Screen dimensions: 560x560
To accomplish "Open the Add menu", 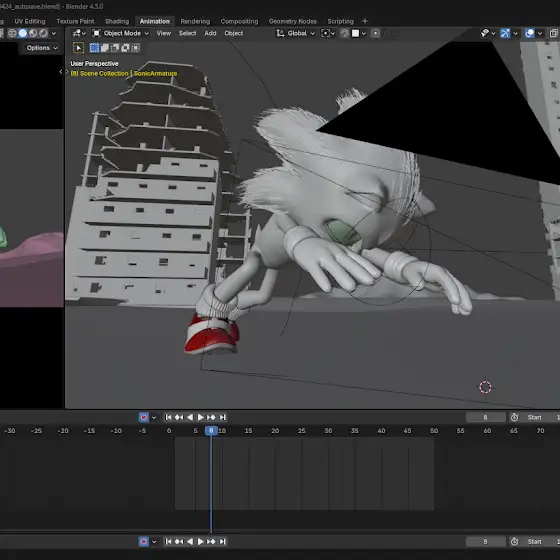I will tap(210, 33).
